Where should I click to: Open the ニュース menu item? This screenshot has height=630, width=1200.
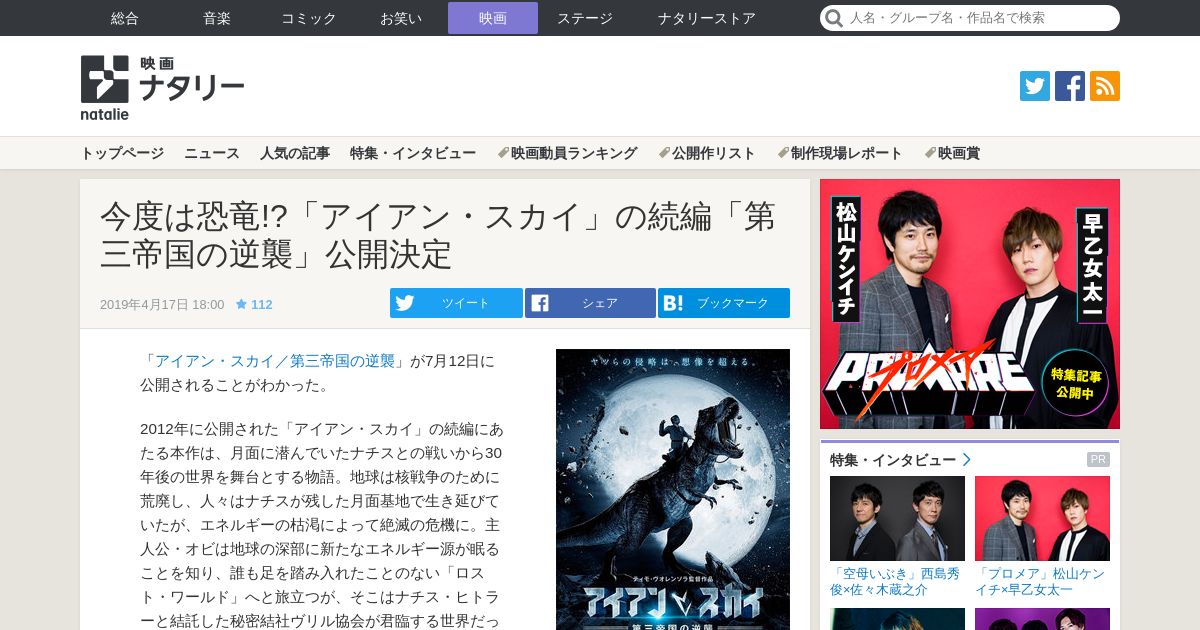212,153
